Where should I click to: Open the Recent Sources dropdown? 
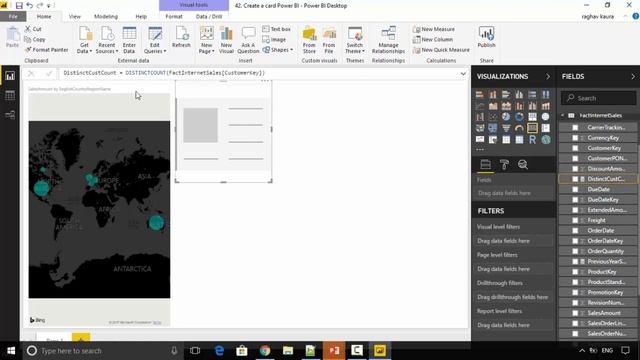click(x=107, y=40)
